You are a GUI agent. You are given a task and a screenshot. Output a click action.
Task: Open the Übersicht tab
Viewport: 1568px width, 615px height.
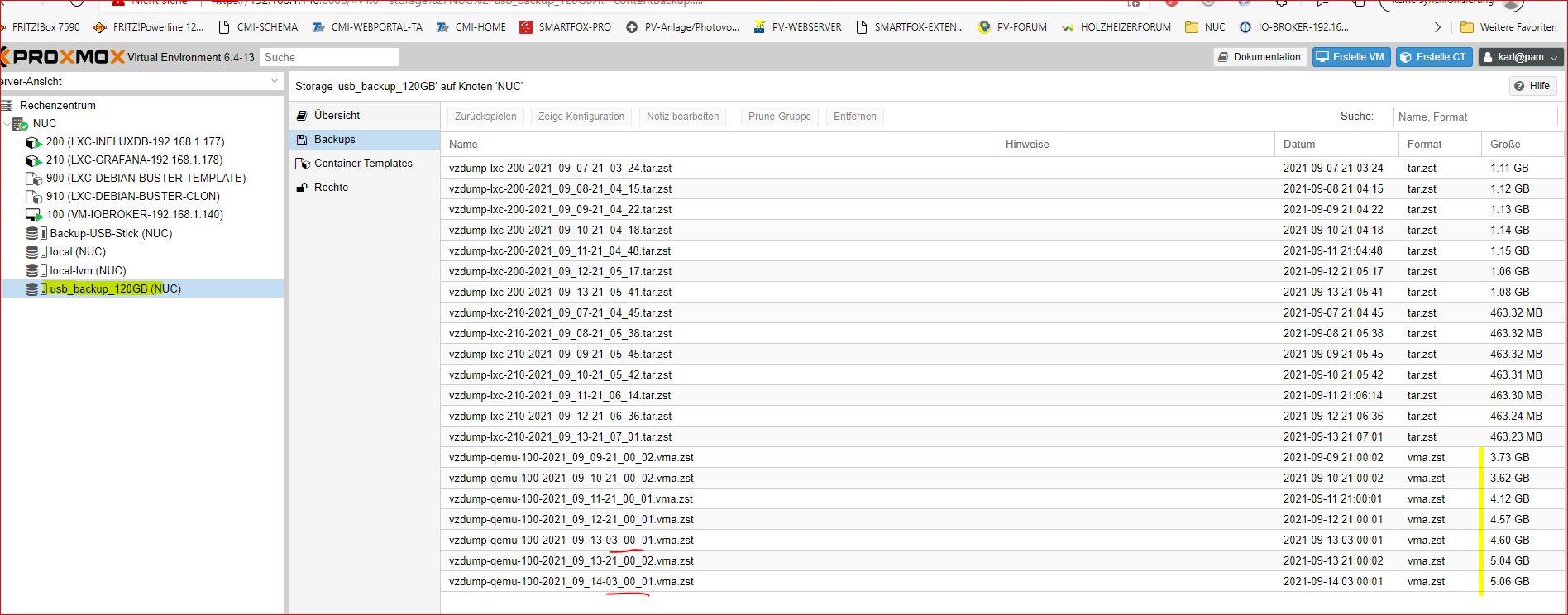pyautogui.click(x=364, y=116)
